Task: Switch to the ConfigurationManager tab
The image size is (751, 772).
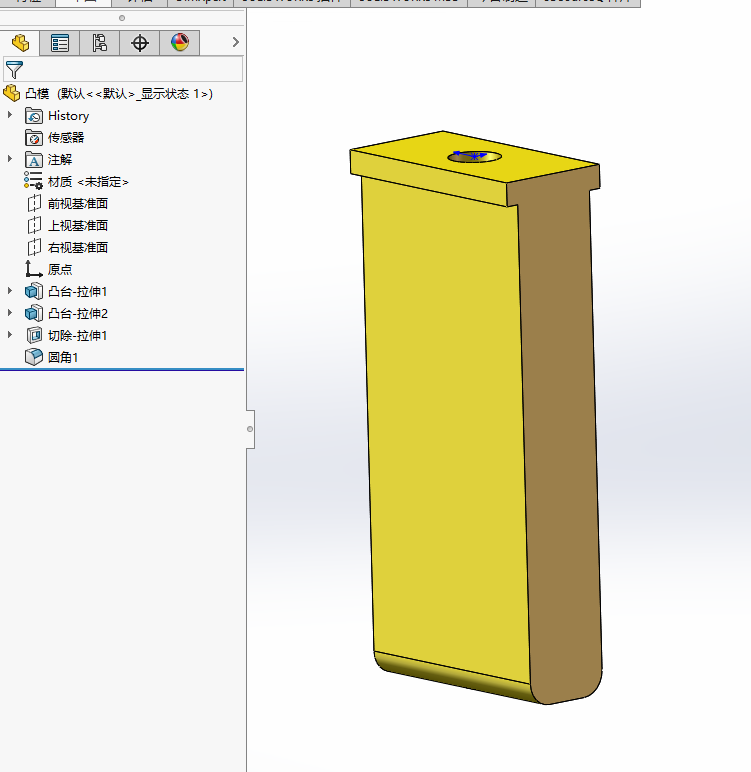Action: pos(99,43)
